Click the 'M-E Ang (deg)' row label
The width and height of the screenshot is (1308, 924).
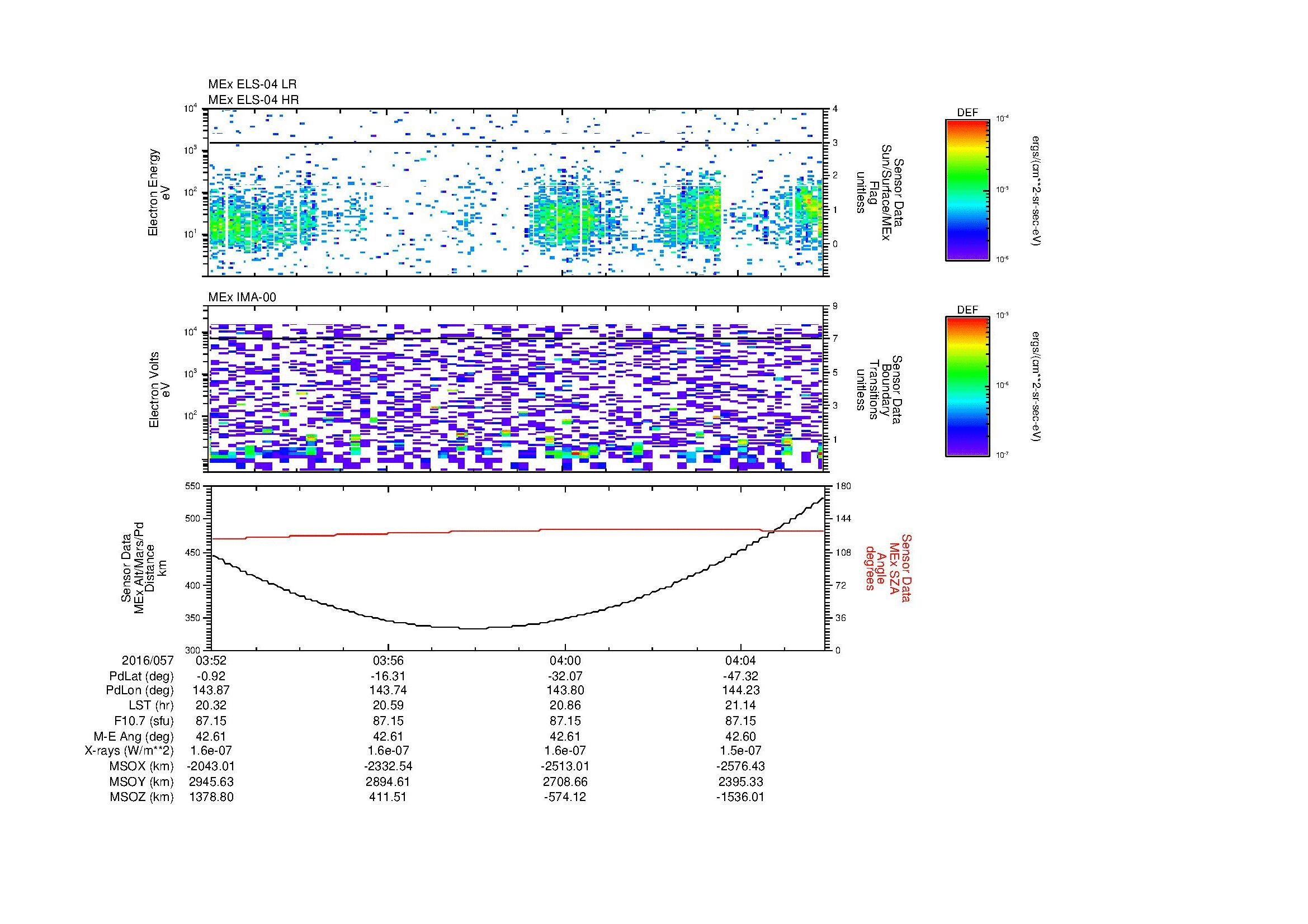coord(134,736)
